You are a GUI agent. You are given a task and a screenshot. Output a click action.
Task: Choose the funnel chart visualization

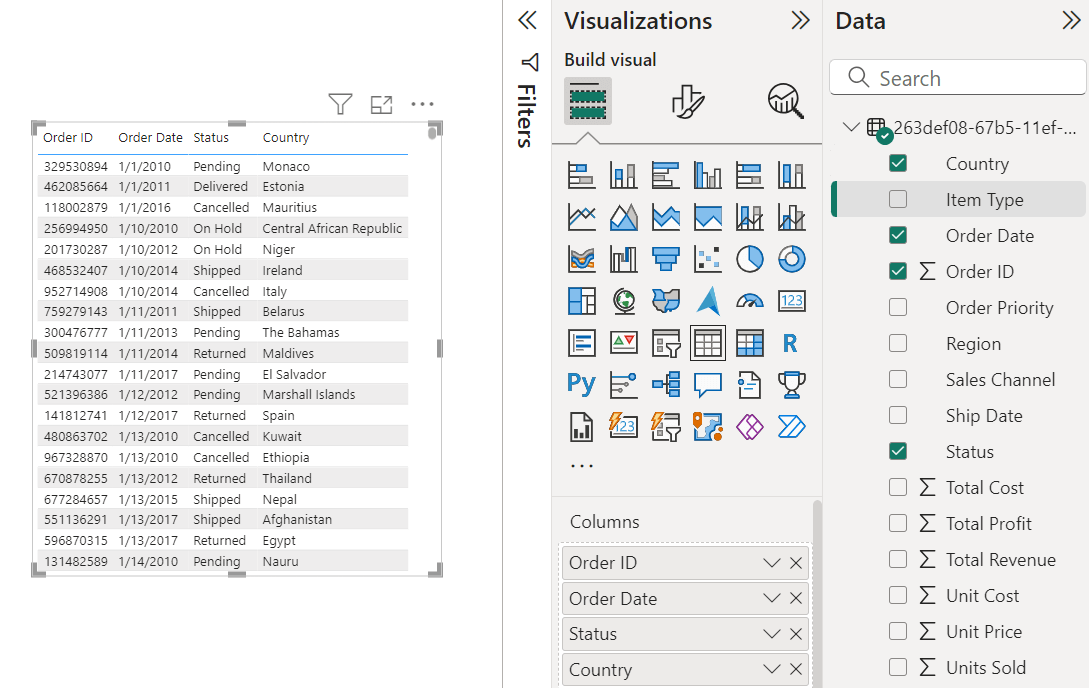pos(666,257)
